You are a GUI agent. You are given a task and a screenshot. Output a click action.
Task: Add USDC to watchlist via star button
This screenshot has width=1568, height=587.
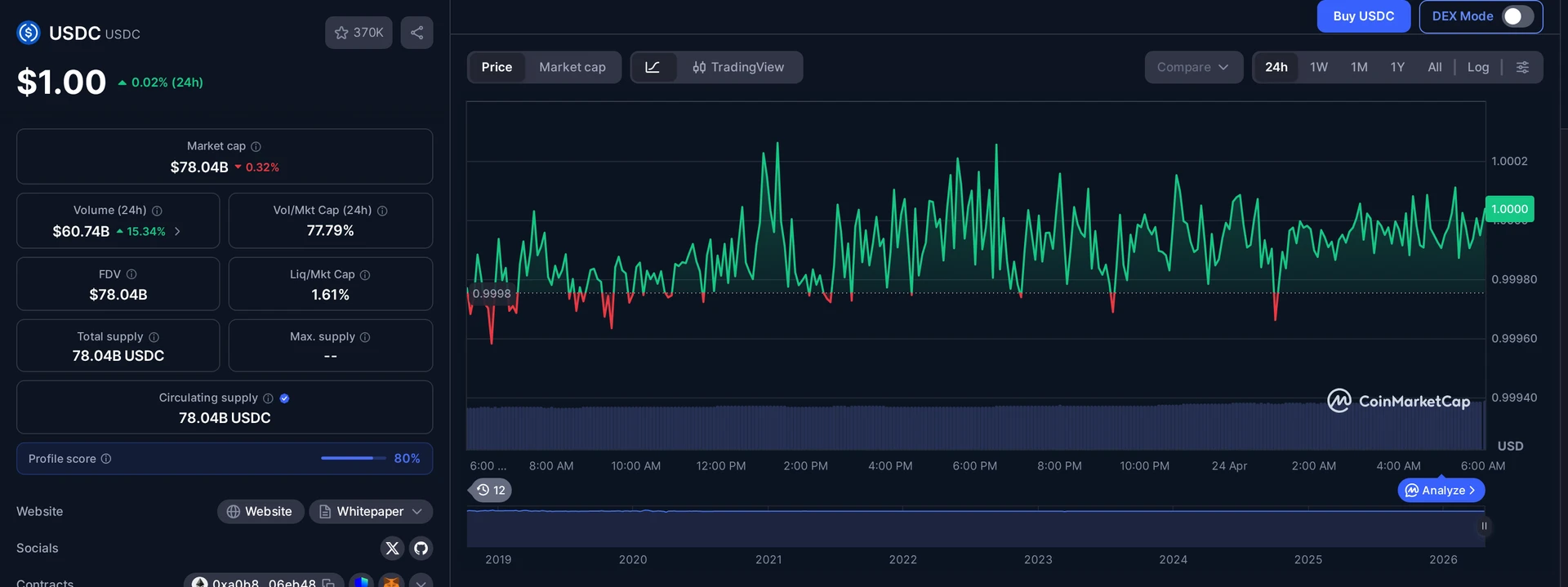coord(359,33)
